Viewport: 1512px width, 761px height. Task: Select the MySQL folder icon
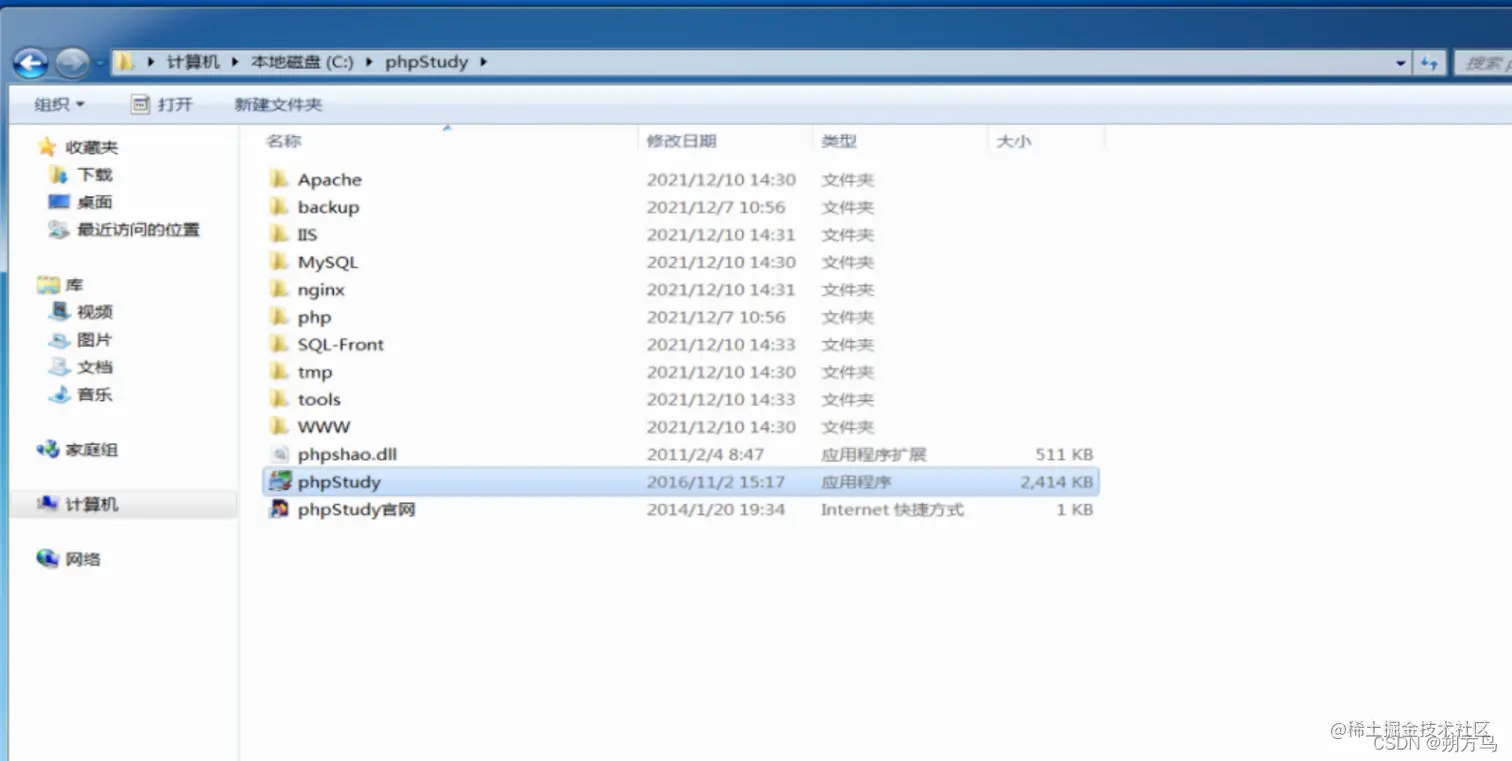(279, 262)
